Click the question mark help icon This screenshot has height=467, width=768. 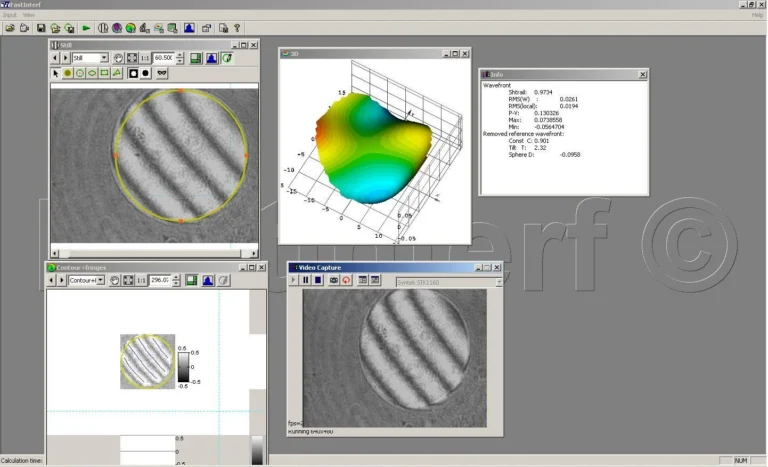click(238, 28)
